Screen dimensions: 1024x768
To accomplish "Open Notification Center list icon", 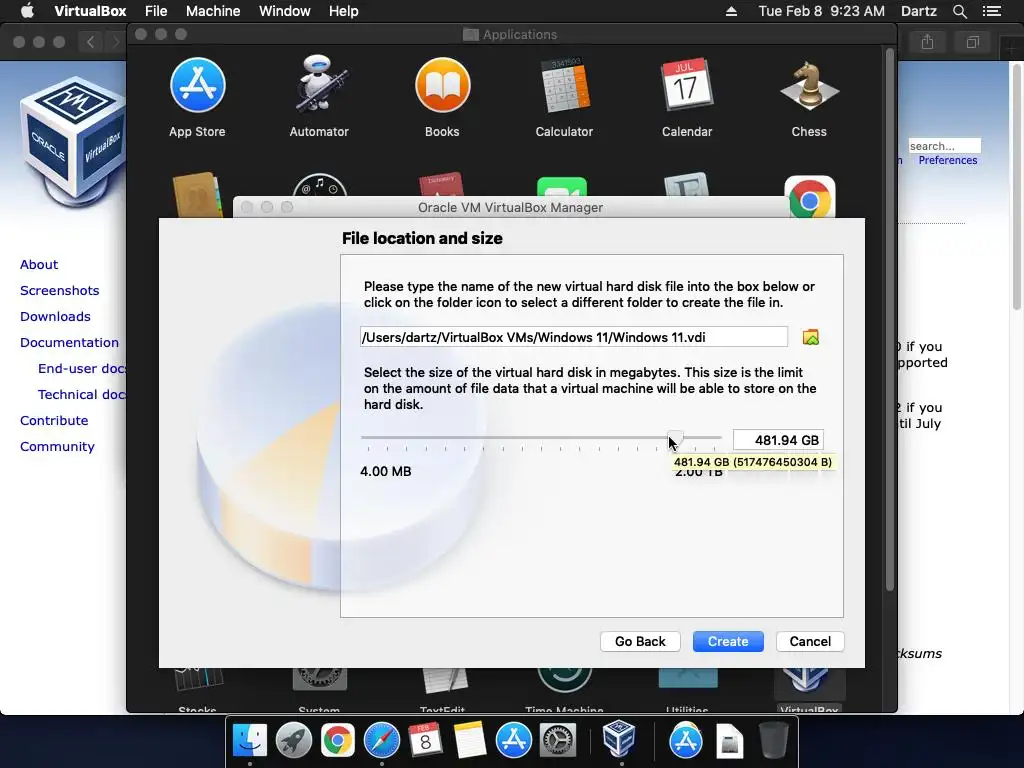I will click(991, 11).
